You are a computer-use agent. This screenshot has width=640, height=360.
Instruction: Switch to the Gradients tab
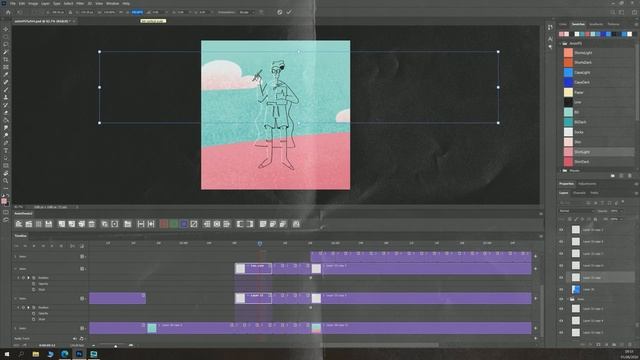tap(596, 24)
